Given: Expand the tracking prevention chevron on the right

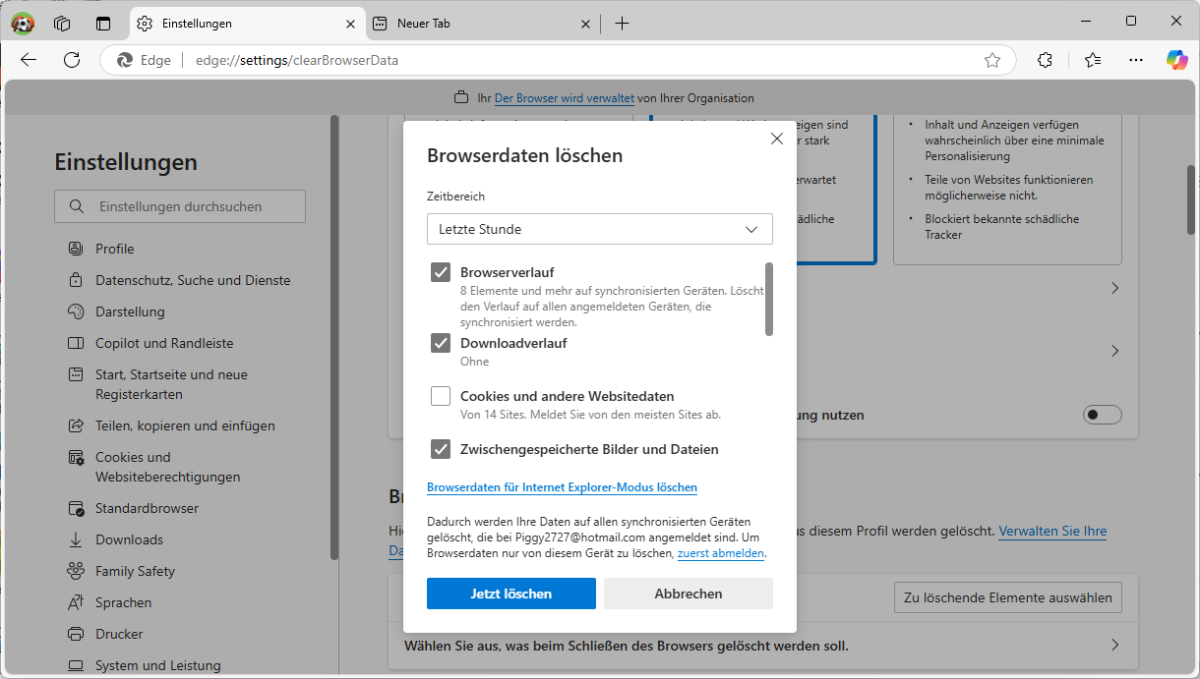Looking at the screenshot, I should pyautogui.click(x=1114, y=287).
